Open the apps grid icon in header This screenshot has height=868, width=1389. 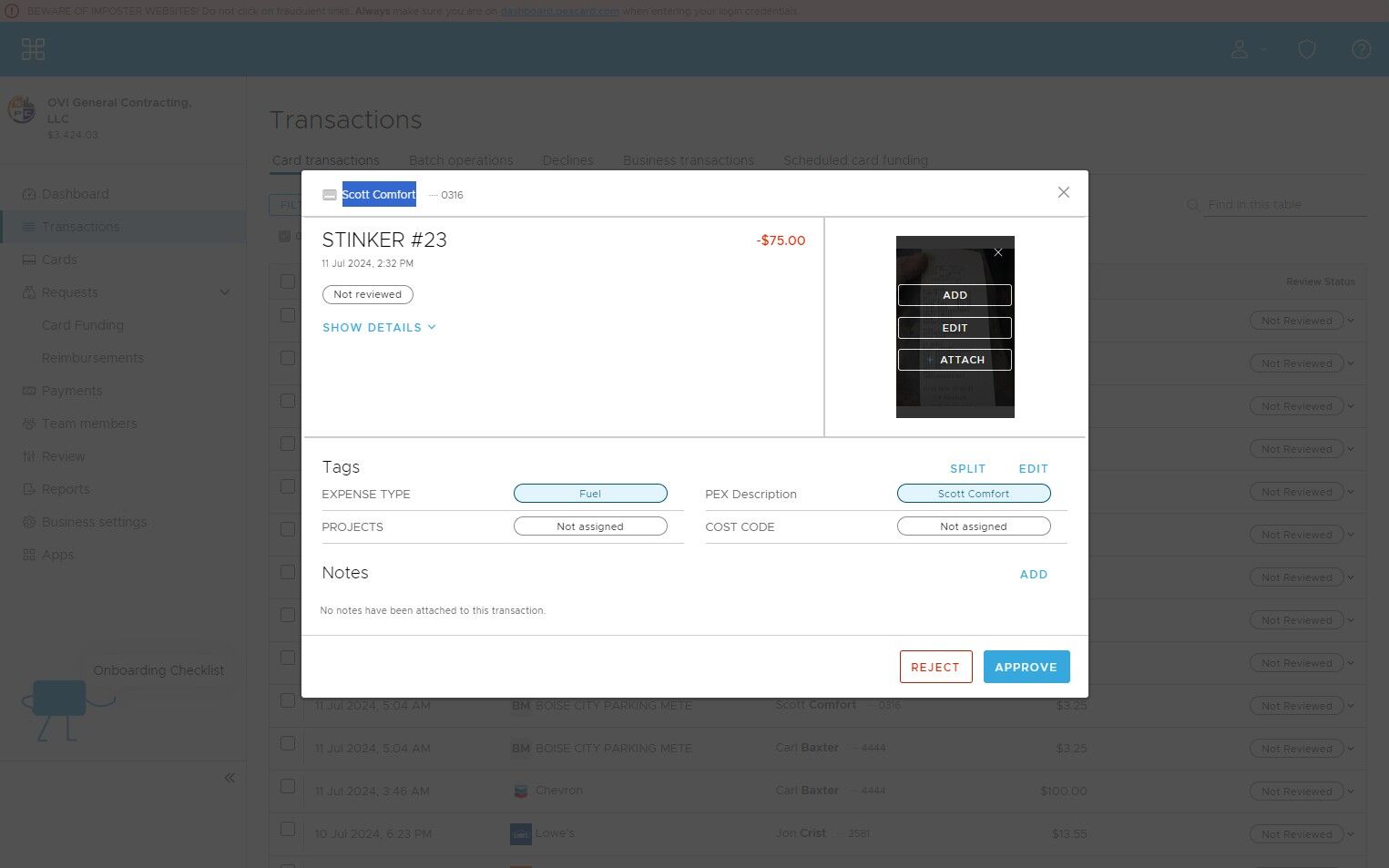click(33, 49)
